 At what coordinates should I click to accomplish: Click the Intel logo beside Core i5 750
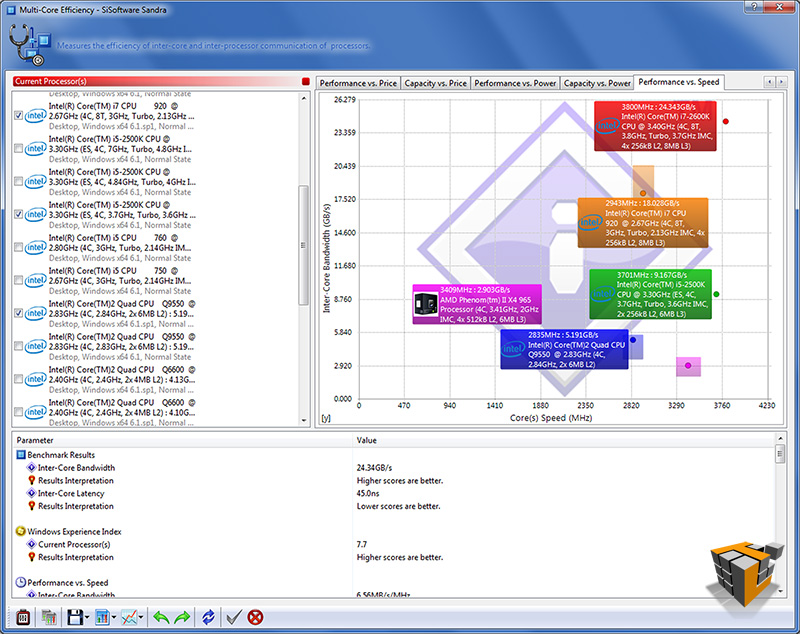(x=36, y=281)
